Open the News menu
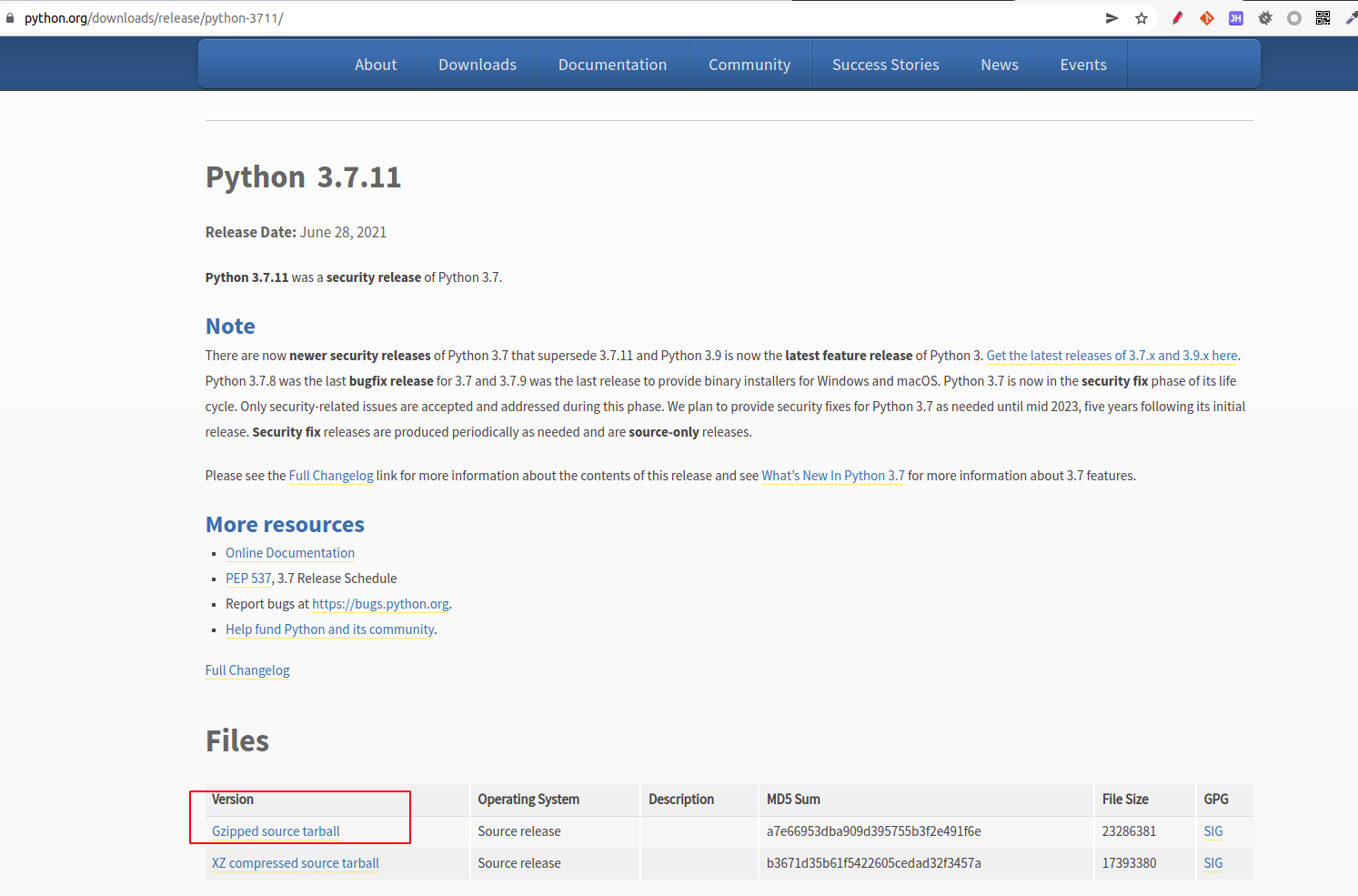This screenshot has width=1358, height=896. coord(1000,65)
